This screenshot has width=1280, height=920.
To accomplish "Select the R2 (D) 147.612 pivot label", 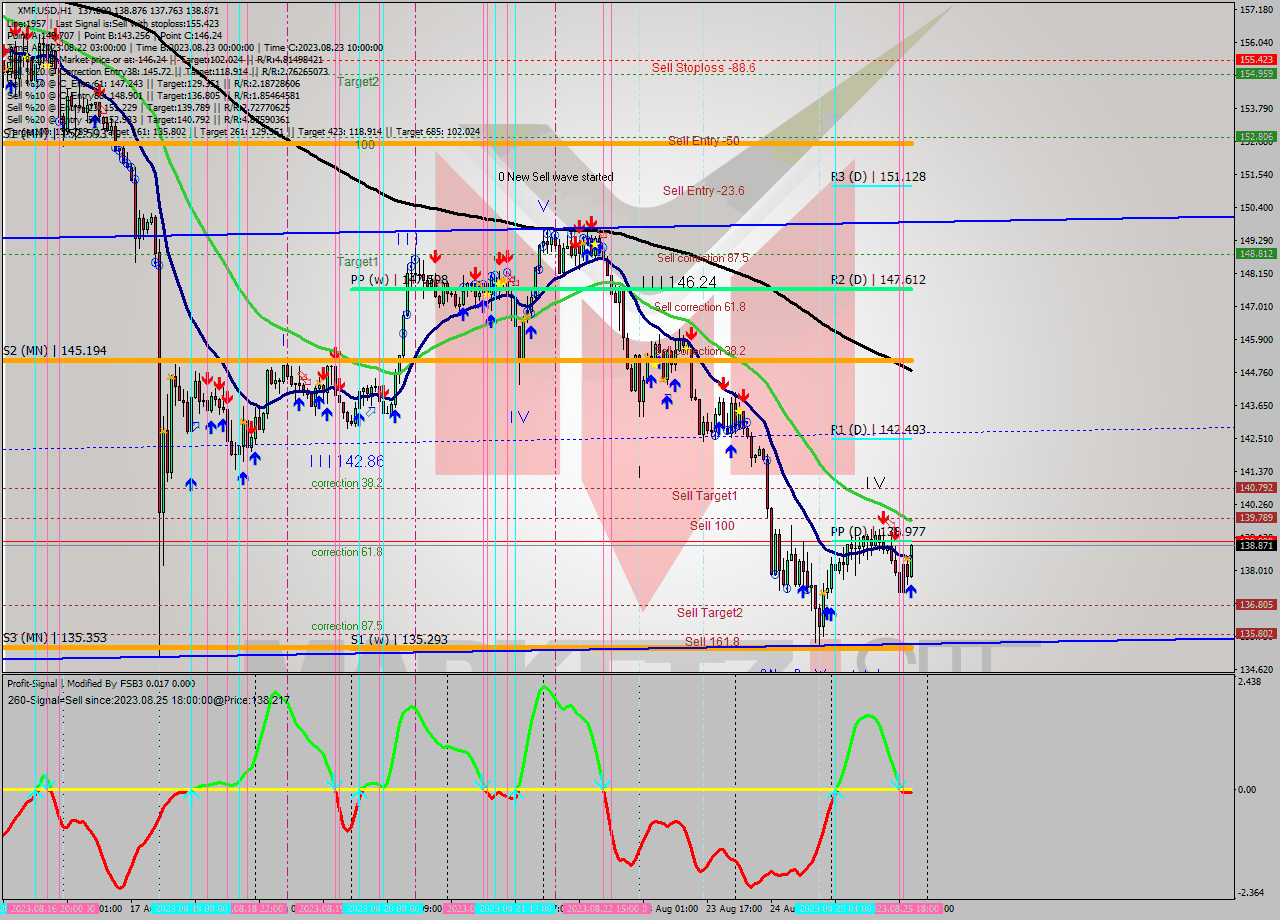I will (x=877, y=280).
